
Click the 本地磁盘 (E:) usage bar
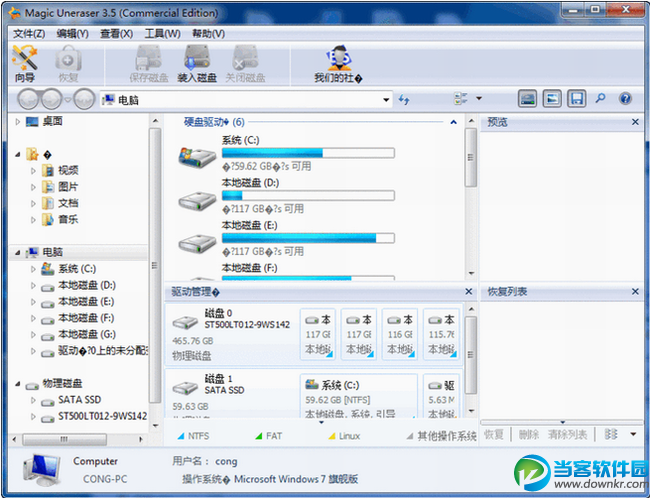click(x=308, y=238)
